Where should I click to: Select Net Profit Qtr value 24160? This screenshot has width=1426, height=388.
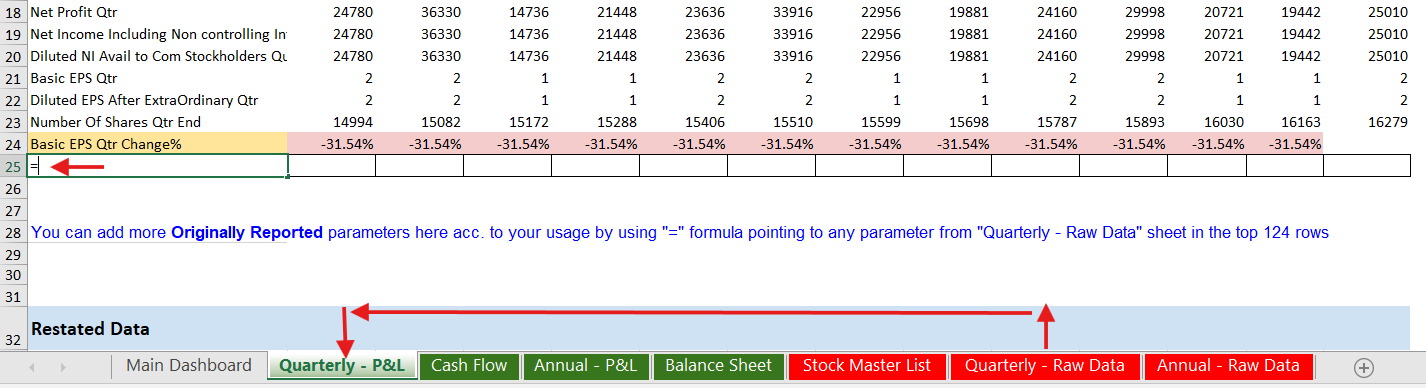point(1036,14)
